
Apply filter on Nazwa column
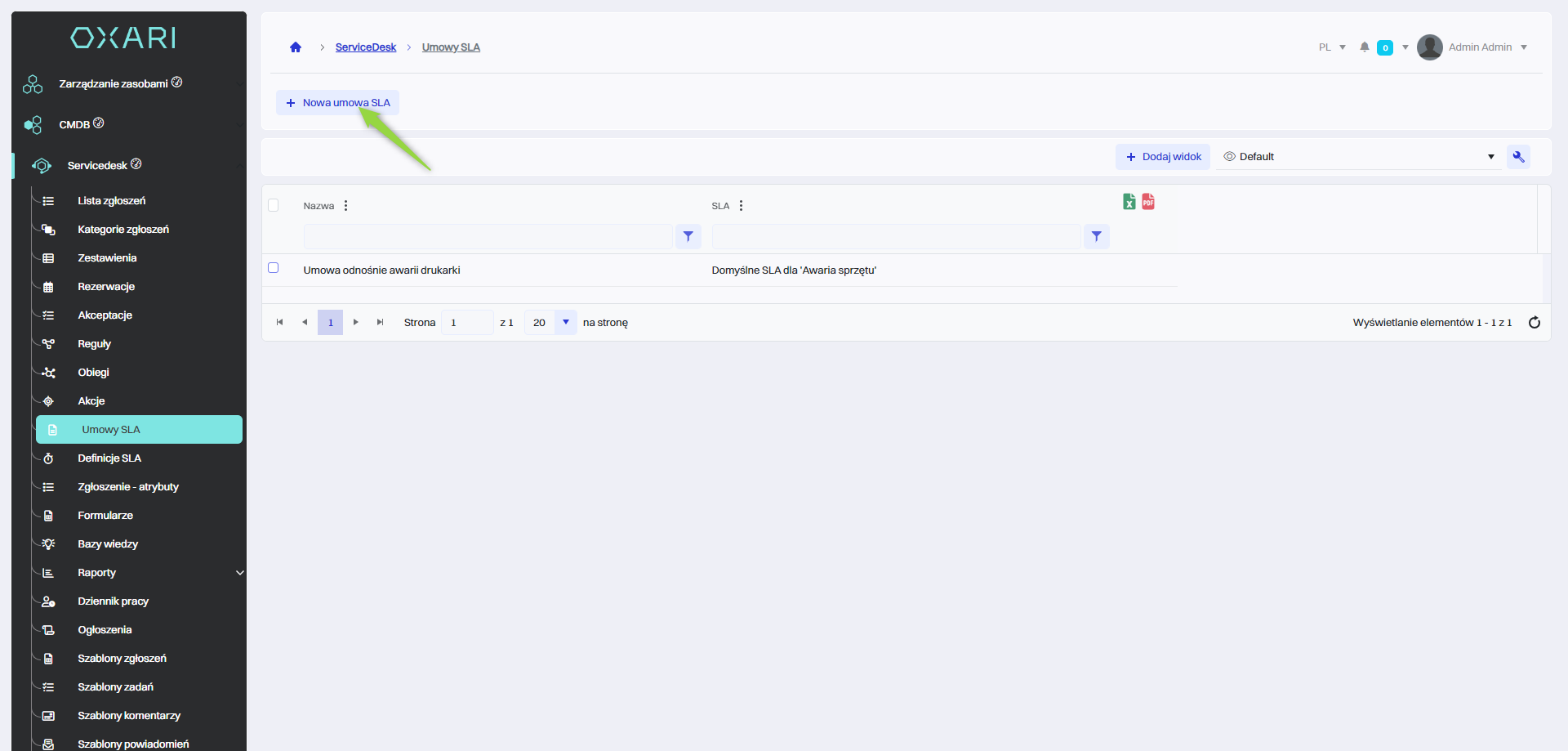(688, 237)
